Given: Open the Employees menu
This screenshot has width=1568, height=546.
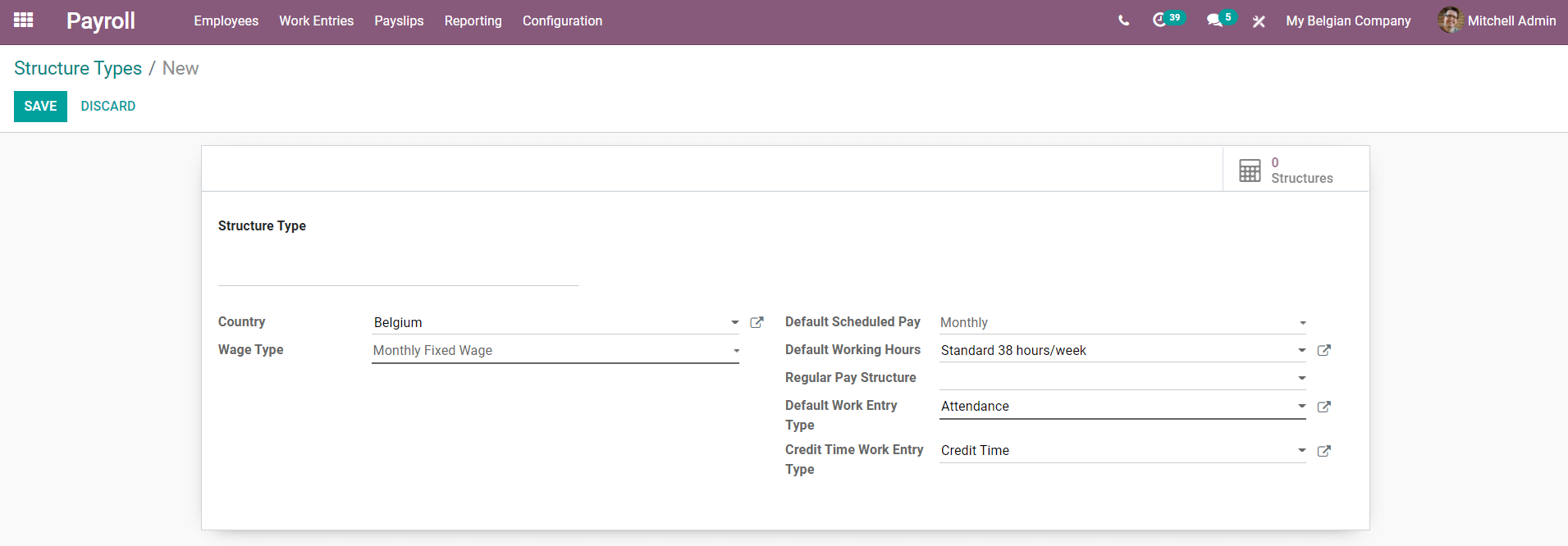Looking at the screenshot, I should tap(226, 21).
